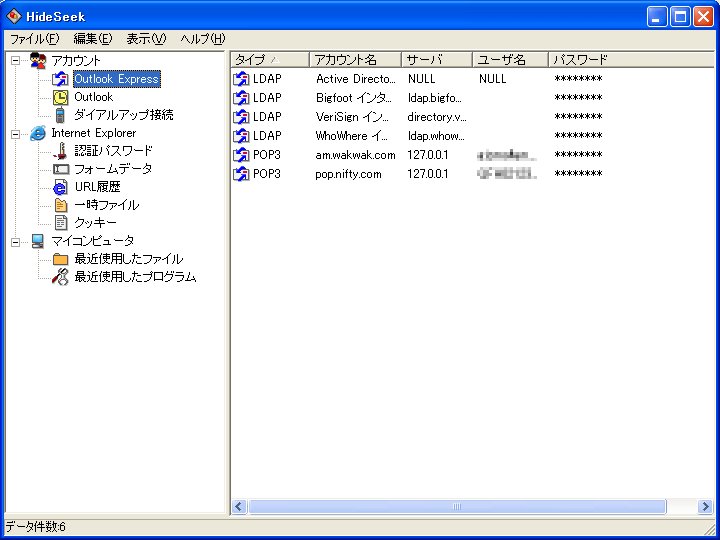Click the pop.nifty.com account name cell

tap(348, 174)
